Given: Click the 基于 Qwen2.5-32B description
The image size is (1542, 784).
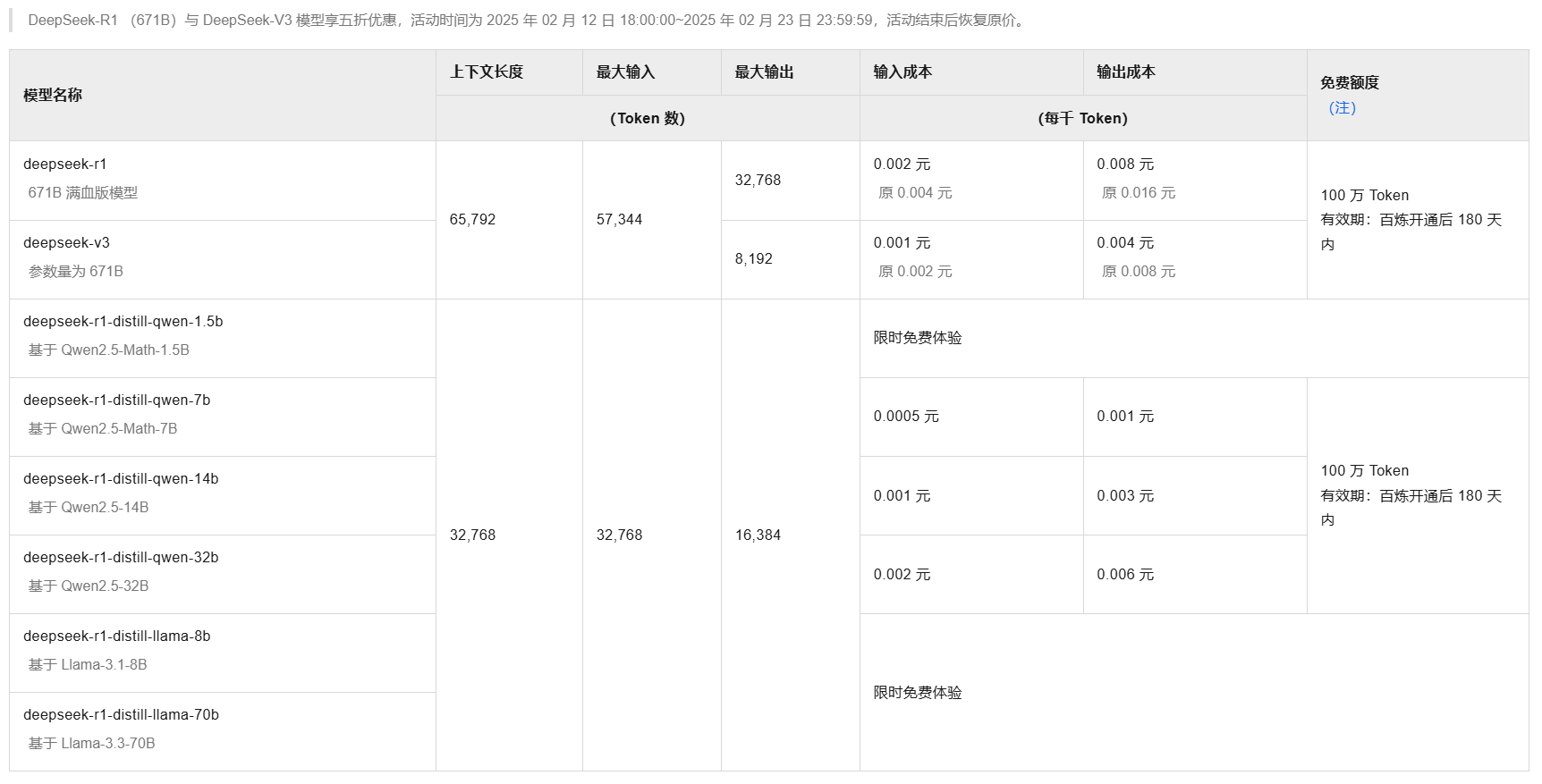Looking at the screenshot, I should (x=89, y=586).
